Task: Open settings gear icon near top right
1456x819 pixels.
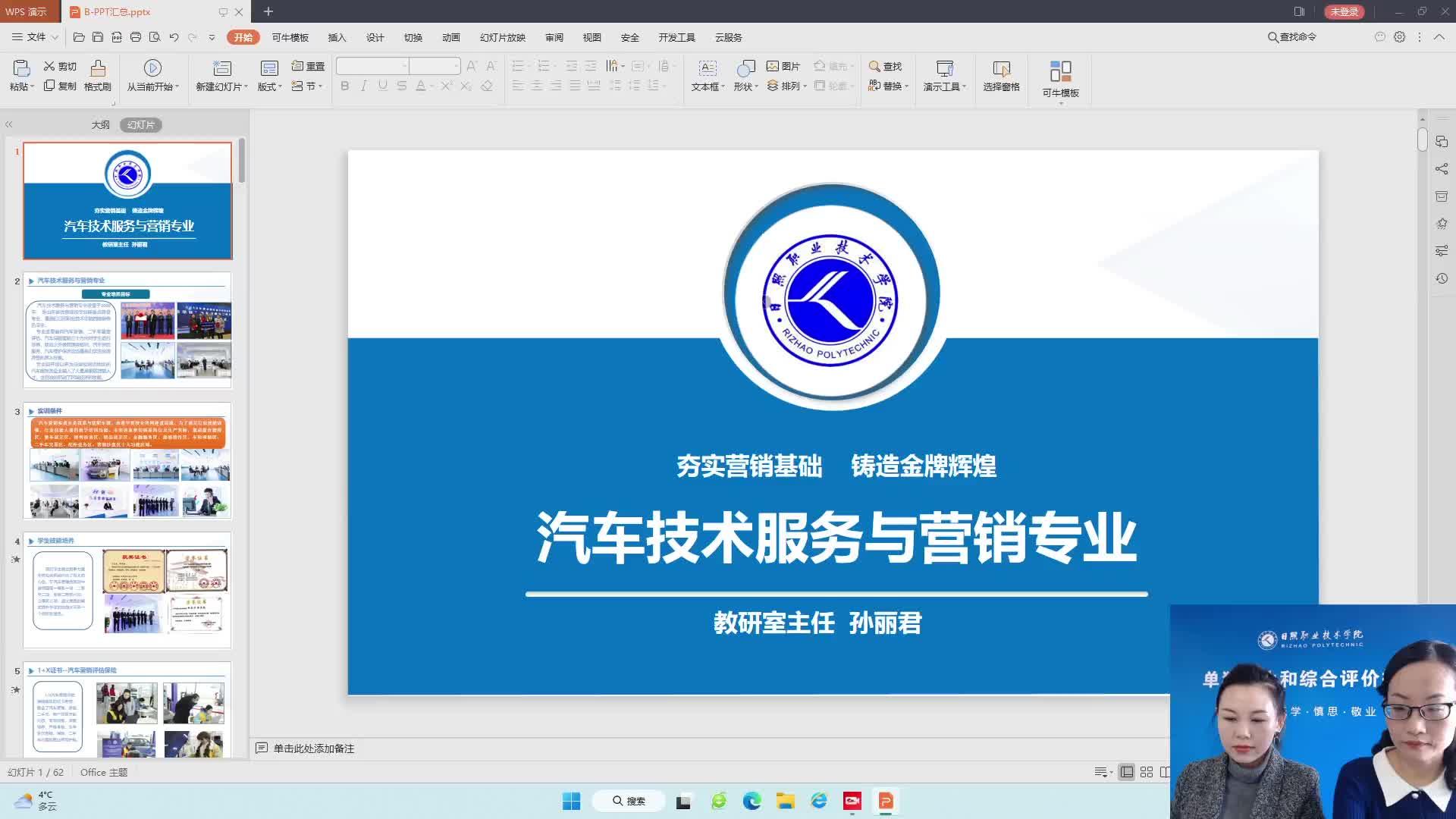Action: pyautogui.click(x=1399, y=37)
